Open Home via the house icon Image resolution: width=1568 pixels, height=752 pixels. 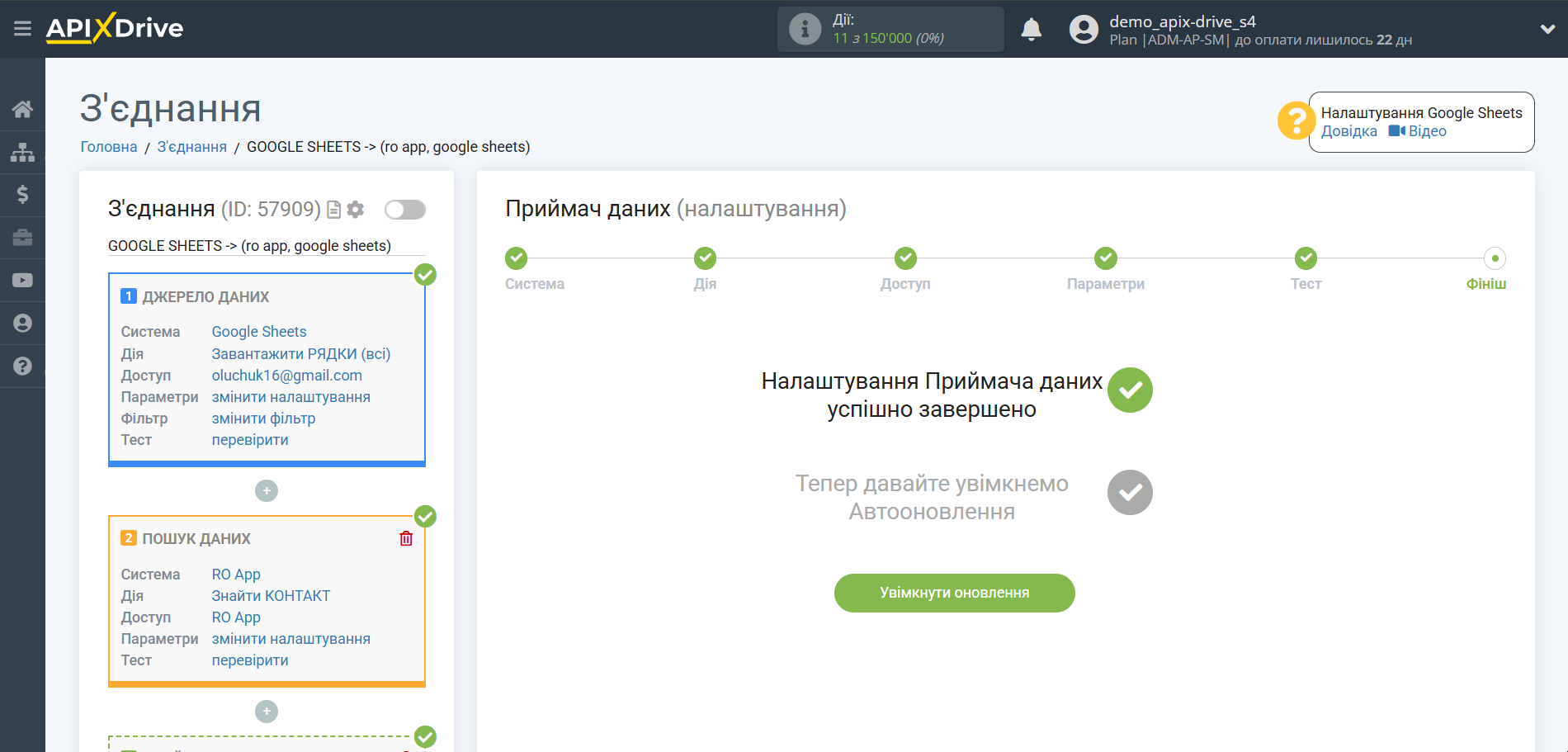(22, 108)
